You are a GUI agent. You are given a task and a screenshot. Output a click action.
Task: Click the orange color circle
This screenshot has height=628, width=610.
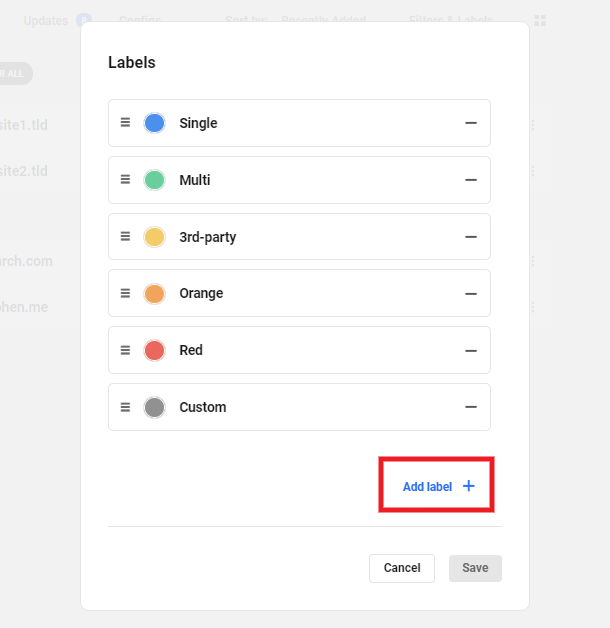point(154,294)
